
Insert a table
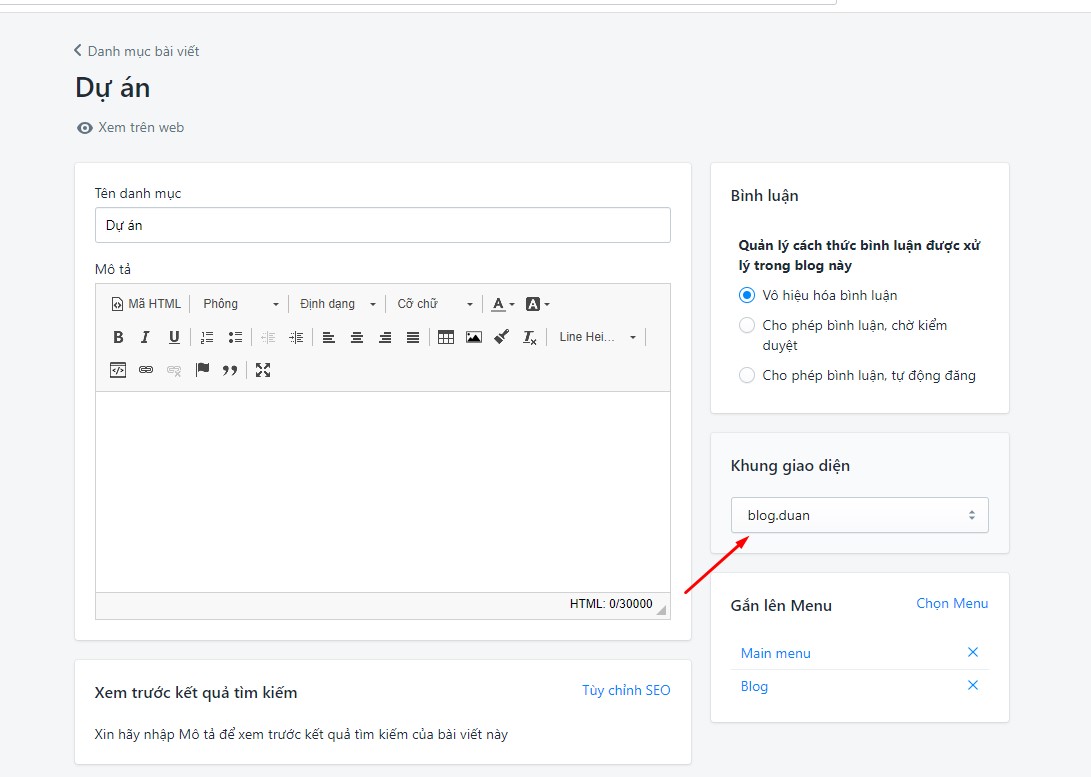coord(446,337)
